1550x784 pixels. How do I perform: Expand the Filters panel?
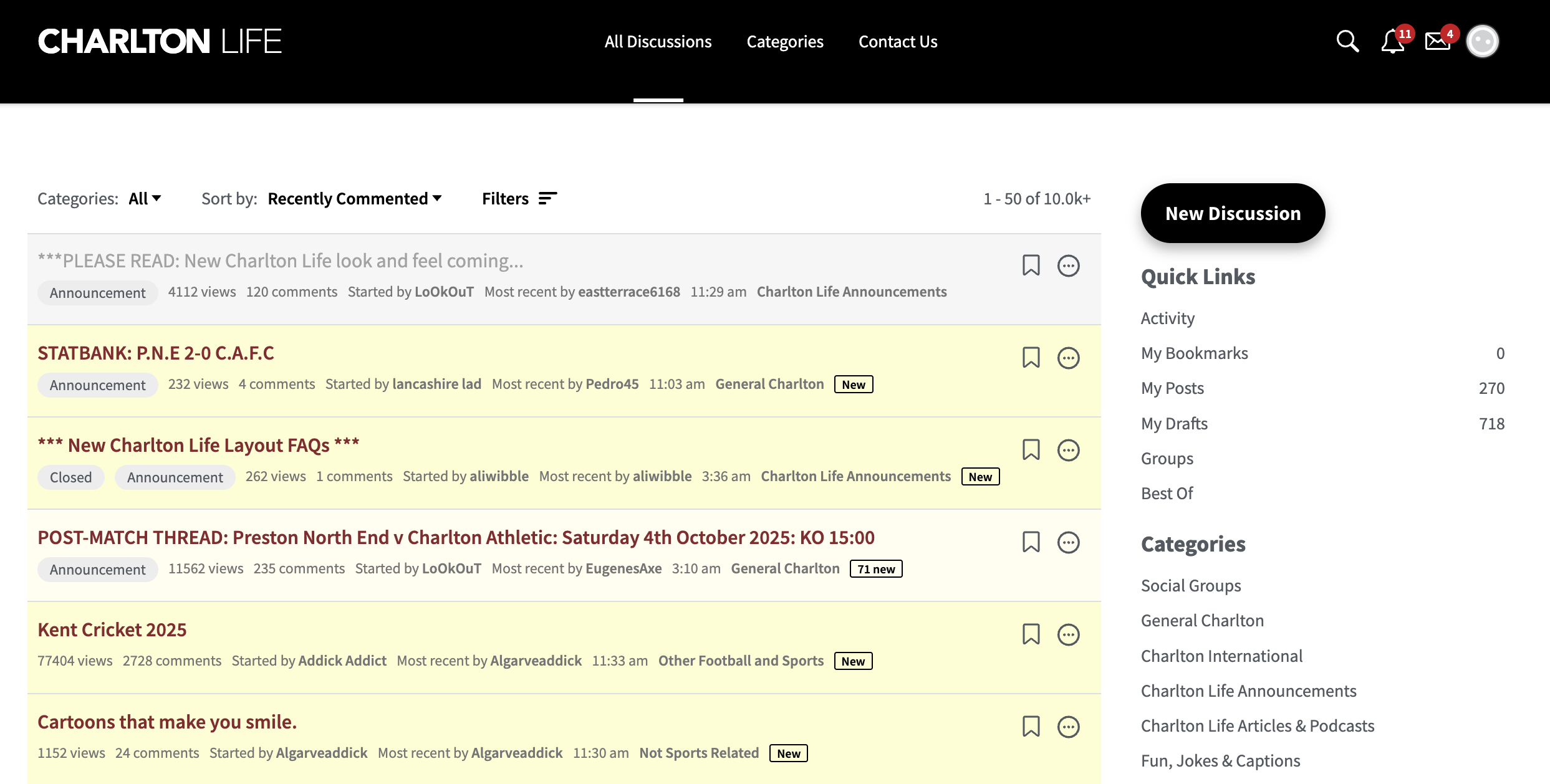(x=519, y=199)
